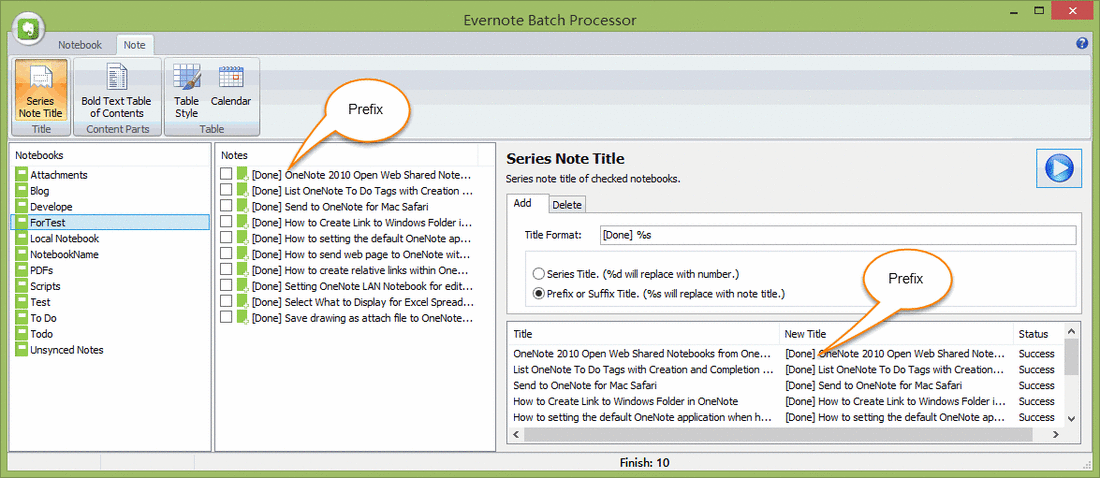Select the ForTest notebook
This screenshot has height=478, width=1100.
[x=111, y=223]
